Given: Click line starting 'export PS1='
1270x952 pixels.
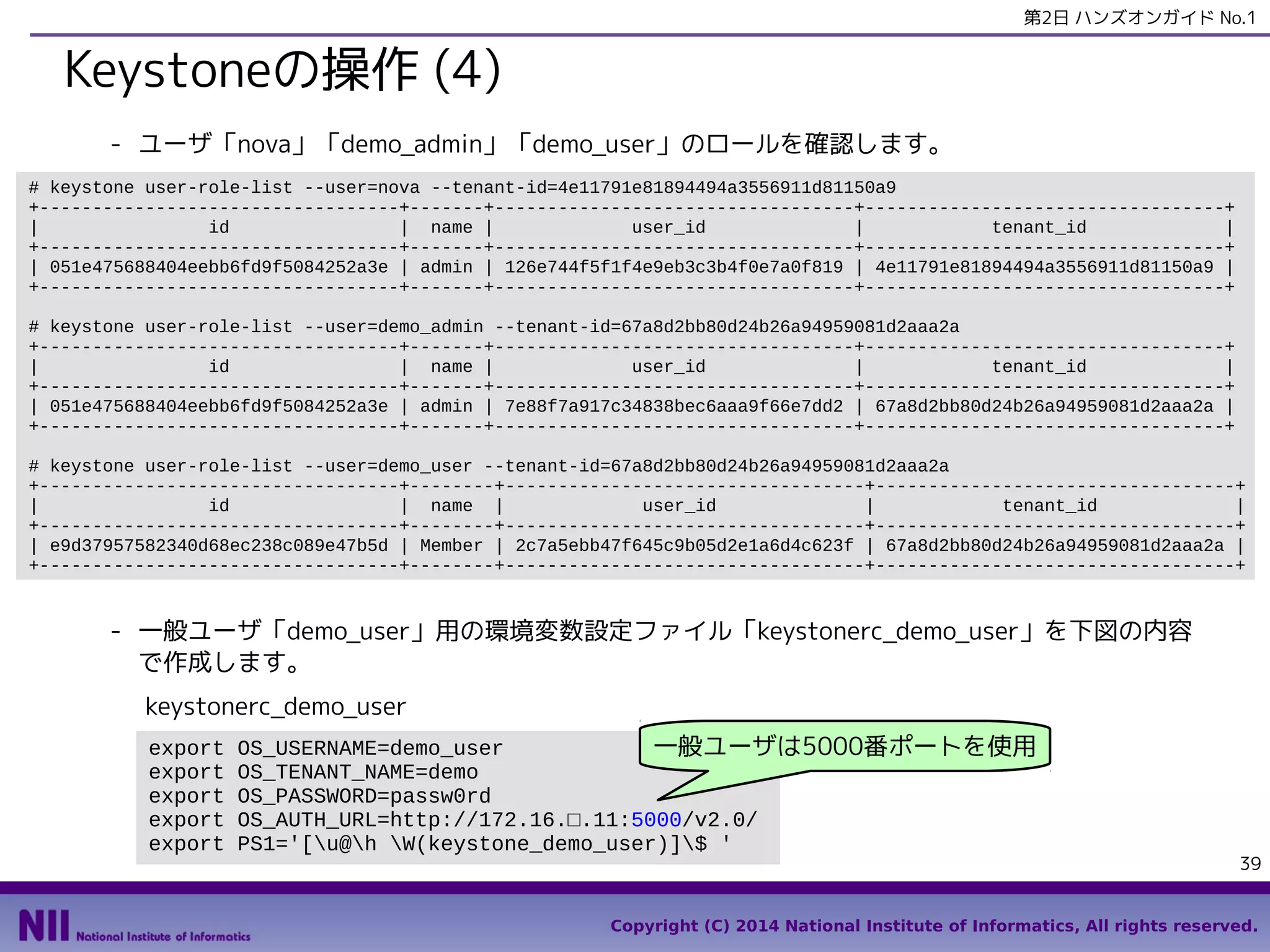Looking at the screenshot, I should point(440,844).
